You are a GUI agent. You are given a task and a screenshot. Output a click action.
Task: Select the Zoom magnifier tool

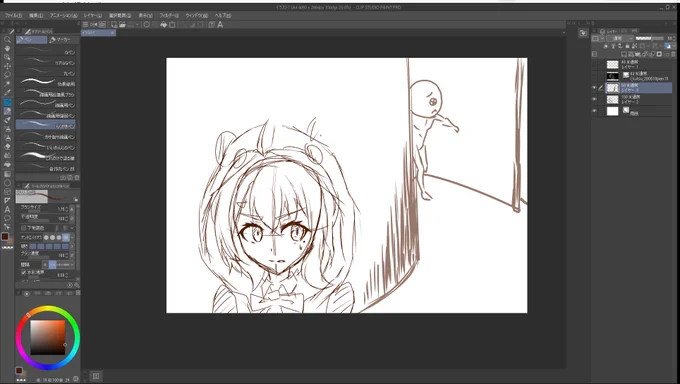click(7, 39)
